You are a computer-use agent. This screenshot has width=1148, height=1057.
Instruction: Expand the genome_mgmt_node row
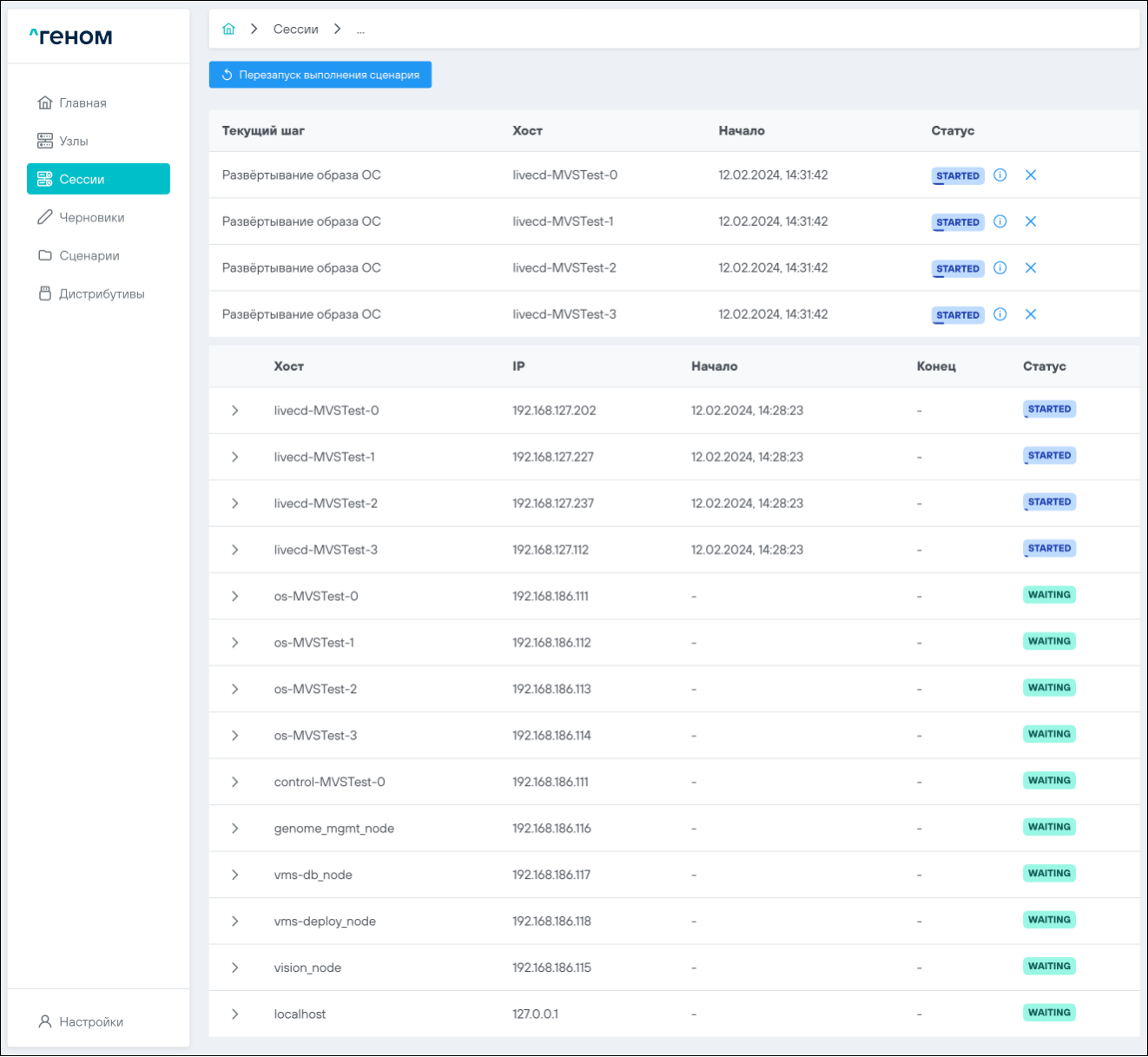(234, 829)
